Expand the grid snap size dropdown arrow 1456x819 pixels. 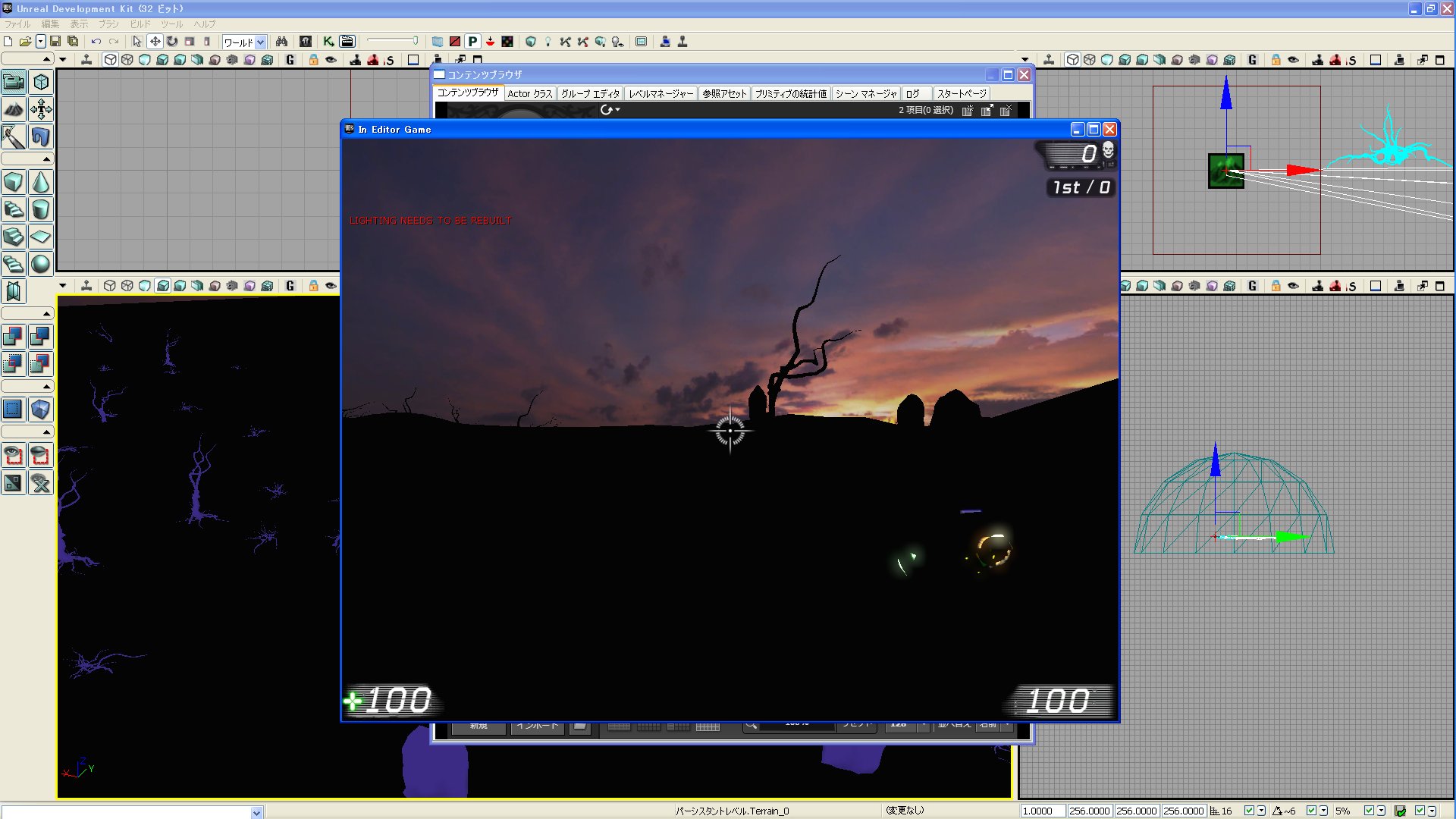tap(1261, 811)
